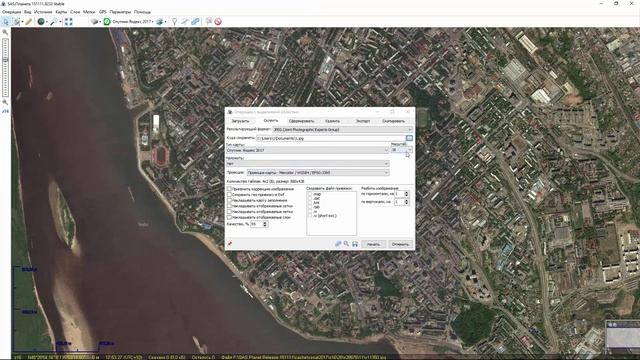
Task: Click zoom-in magnifier above zoom slider
Action: 5,32
